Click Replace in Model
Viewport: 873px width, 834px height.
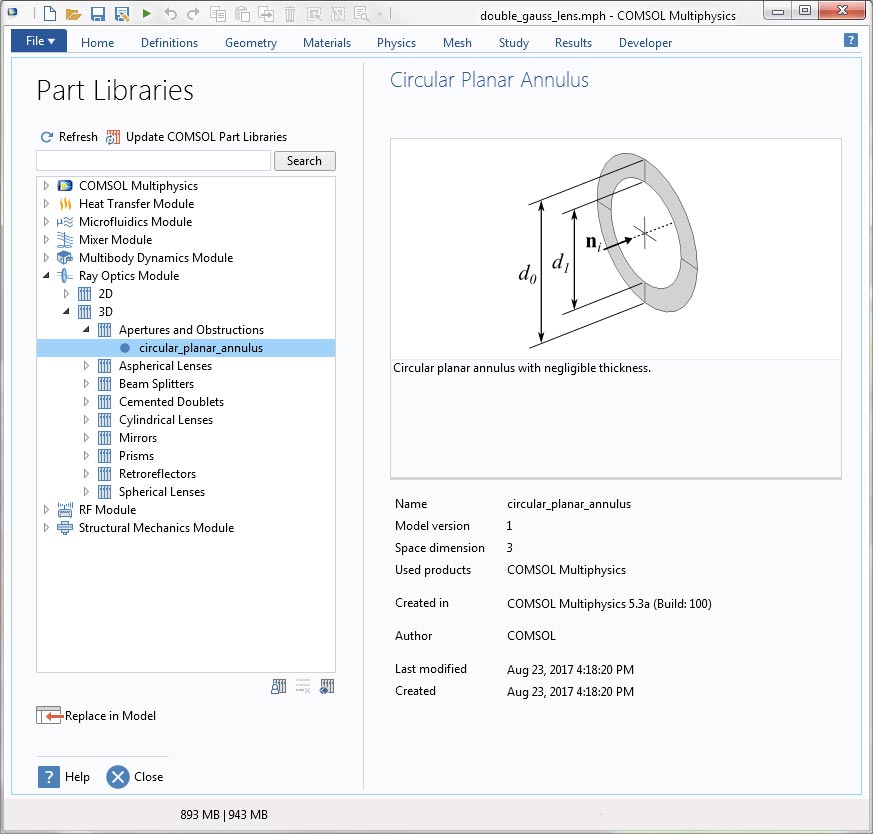97,715
